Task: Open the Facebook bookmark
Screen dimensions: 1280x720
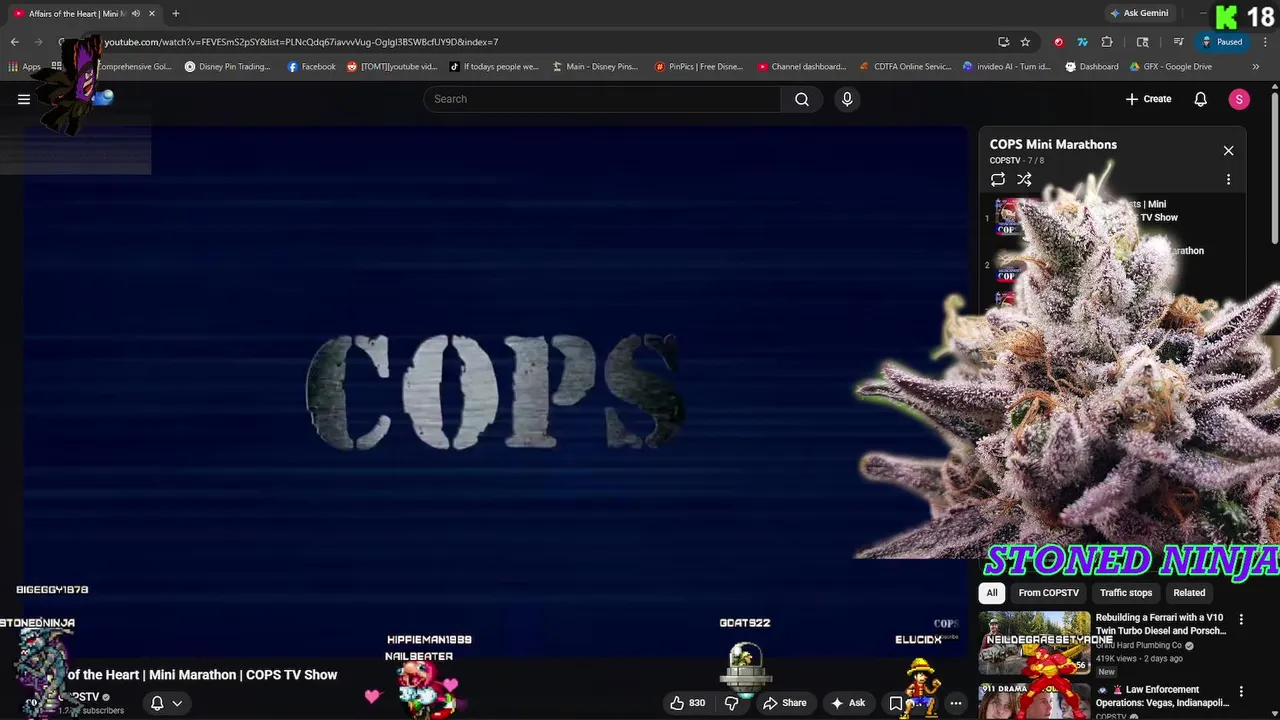Action: [311, 67]
